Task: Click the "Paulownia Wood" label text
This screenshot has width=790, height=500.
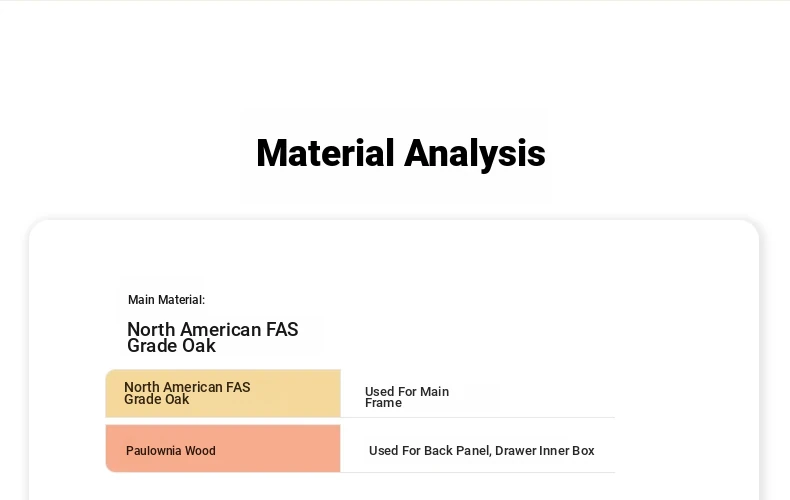Action: [171, 451]
